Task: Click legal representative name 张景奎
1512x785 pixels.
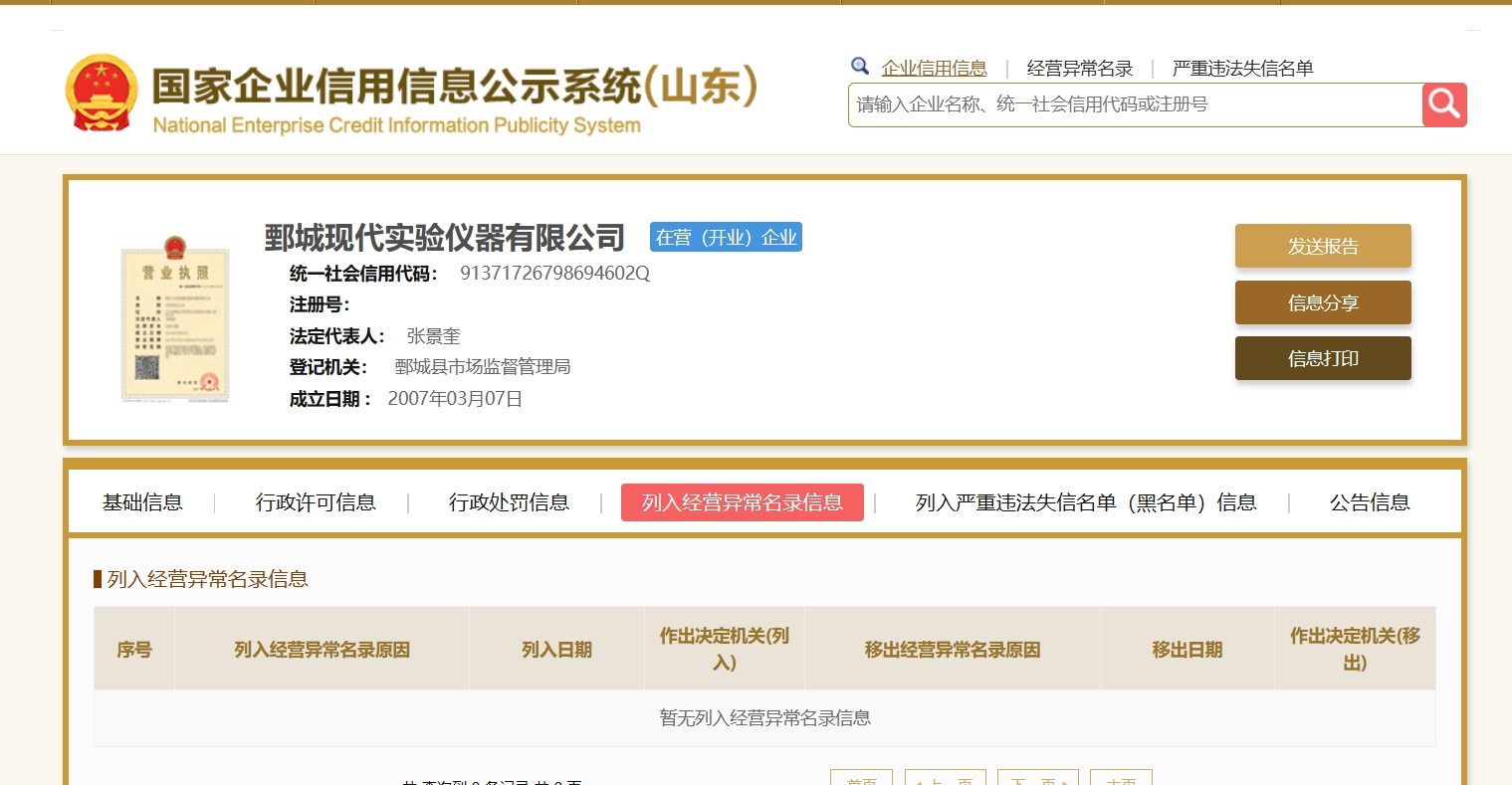Action: (433, 336)
